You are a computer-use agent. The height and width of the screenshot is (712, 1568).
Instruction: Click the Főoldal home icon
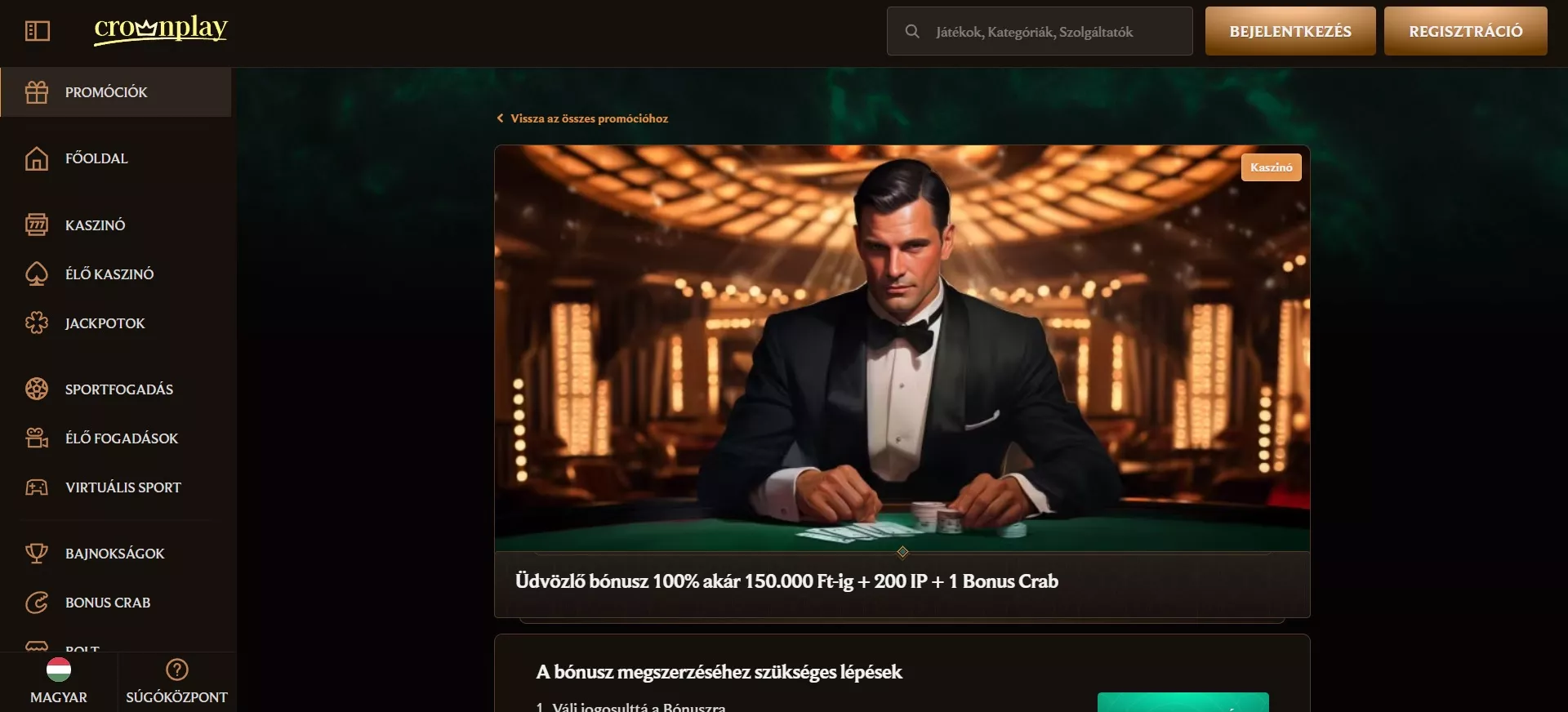37,158
